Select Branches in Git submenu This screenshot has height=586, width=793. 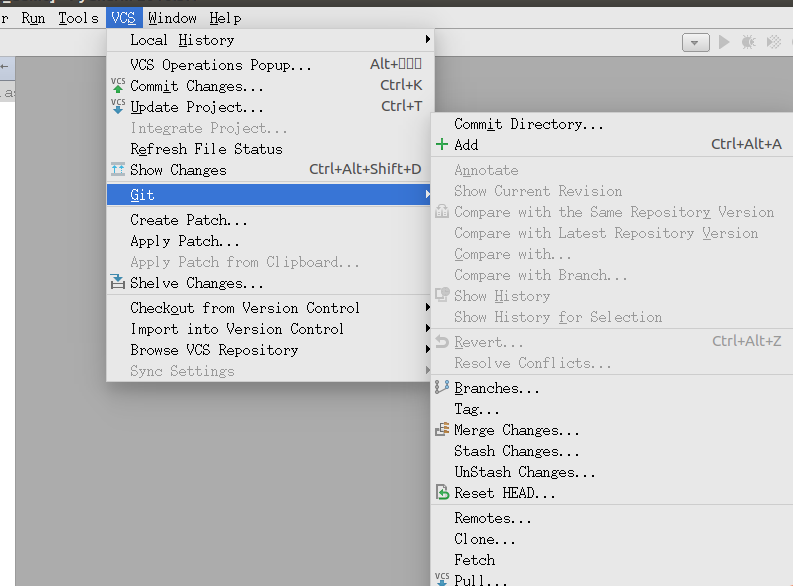click(x=612, y=388)
